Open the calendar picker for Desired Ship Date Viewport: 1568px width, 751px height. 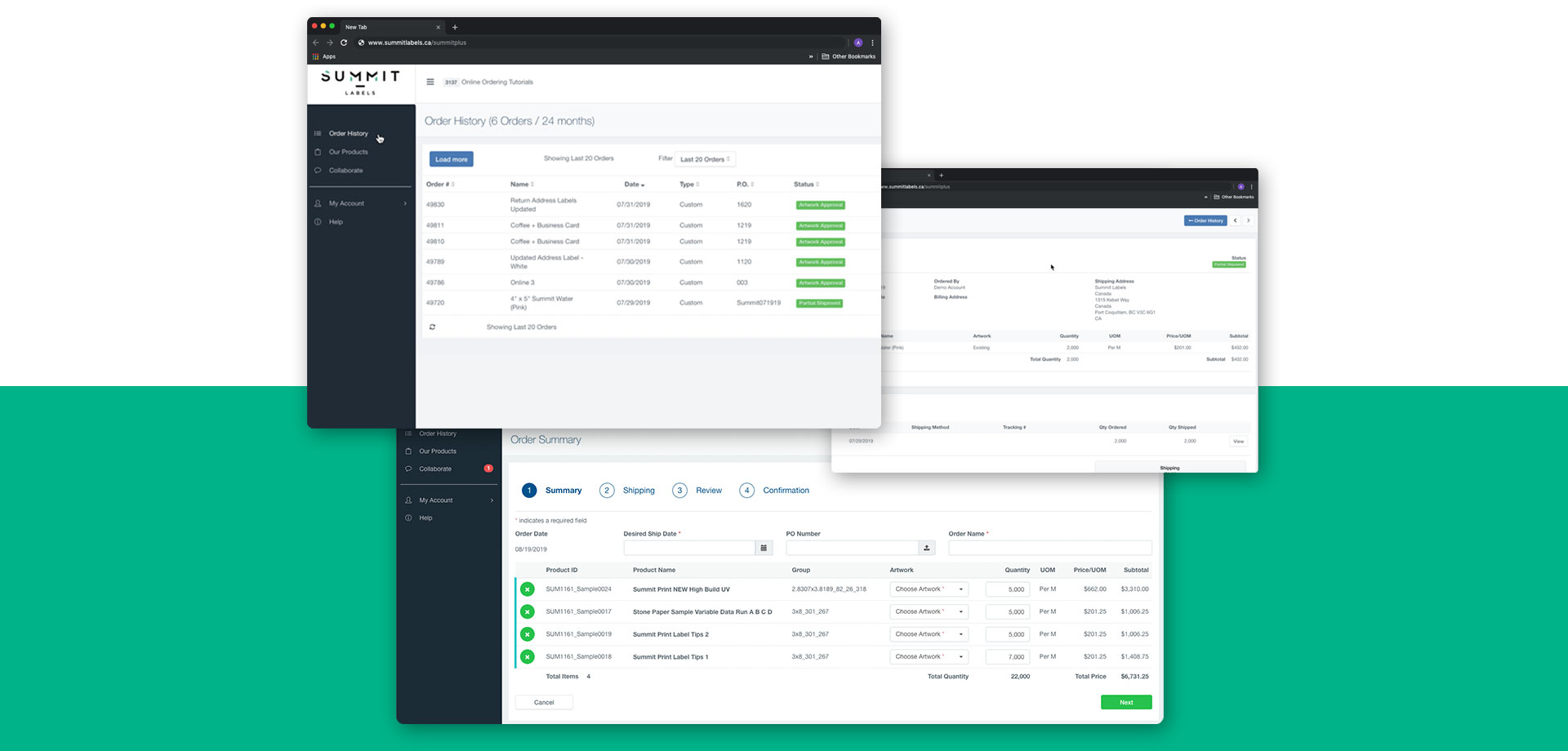(x=764, y=548)
